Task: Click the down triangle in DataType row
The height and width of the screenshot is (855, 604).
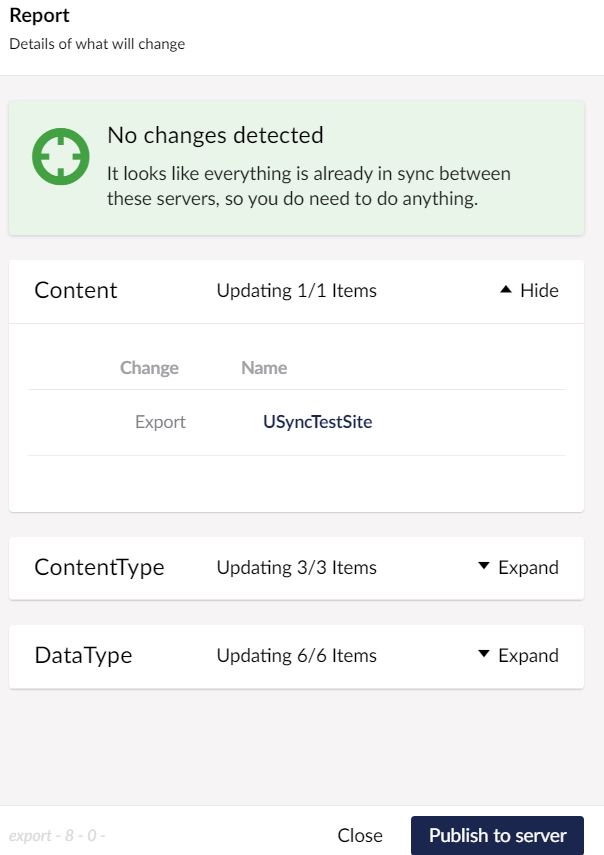Action: [x=484, y=654]
